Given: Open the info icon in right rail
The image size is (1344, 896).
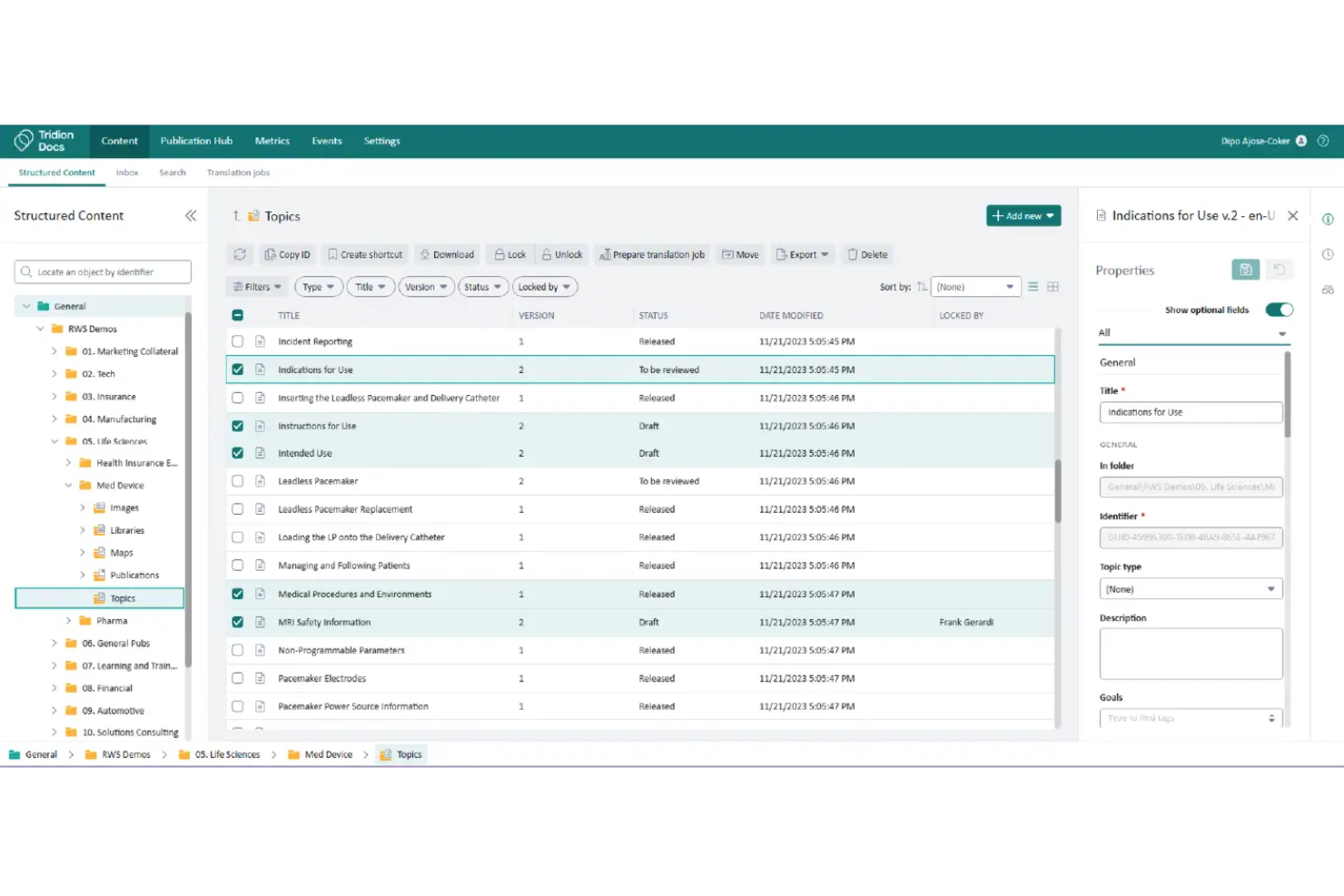Looking at the screenshot, I should tap(1328, 219).
